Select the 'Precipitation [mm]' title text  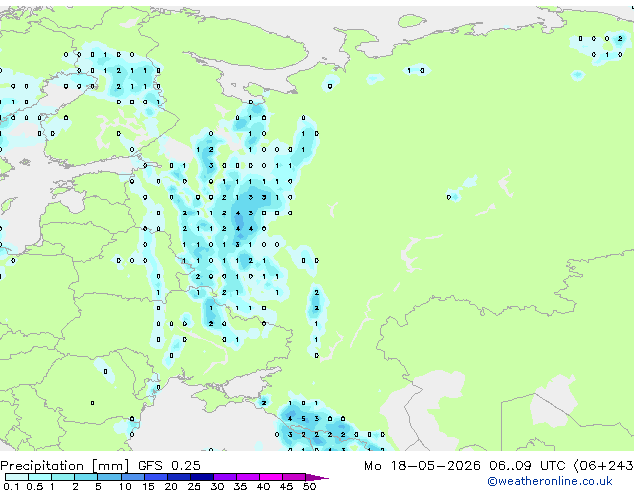tap(65, 466)
